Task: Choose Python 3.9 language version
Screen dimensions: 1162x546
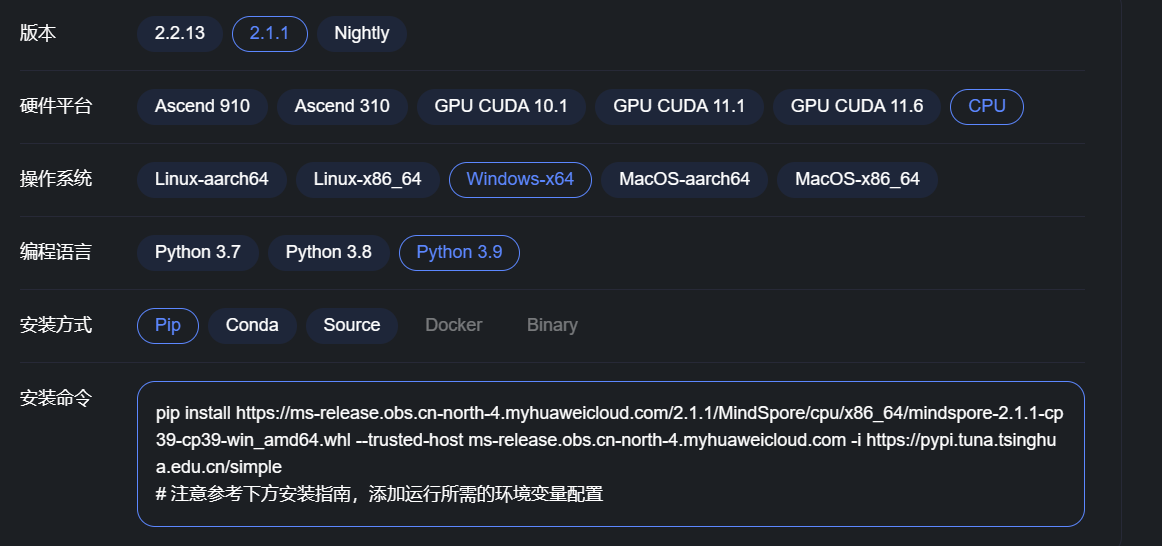Action: (x=459, y=252)
